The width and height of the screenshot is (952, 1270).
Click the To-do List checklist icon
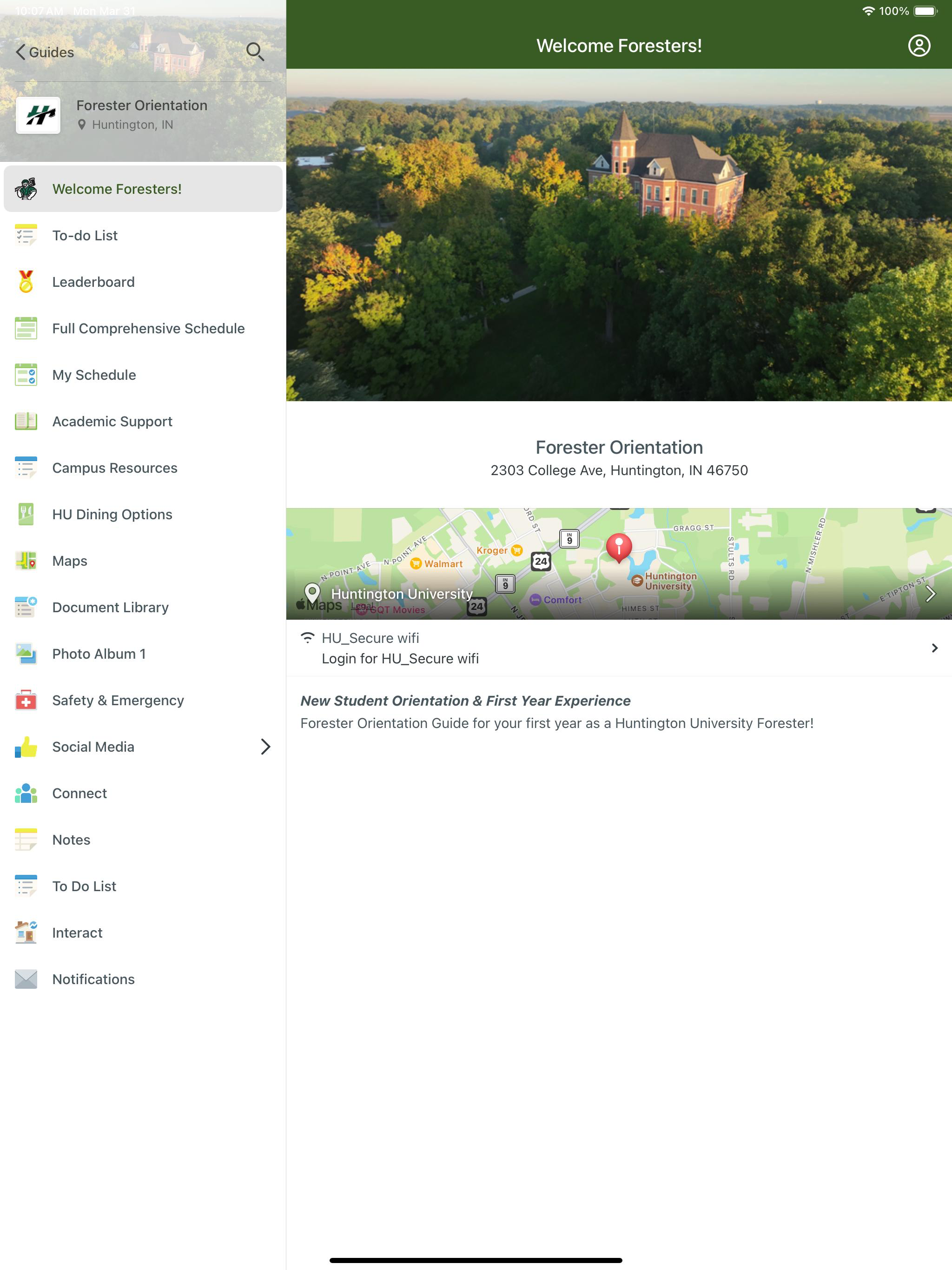tap(26, 235)
